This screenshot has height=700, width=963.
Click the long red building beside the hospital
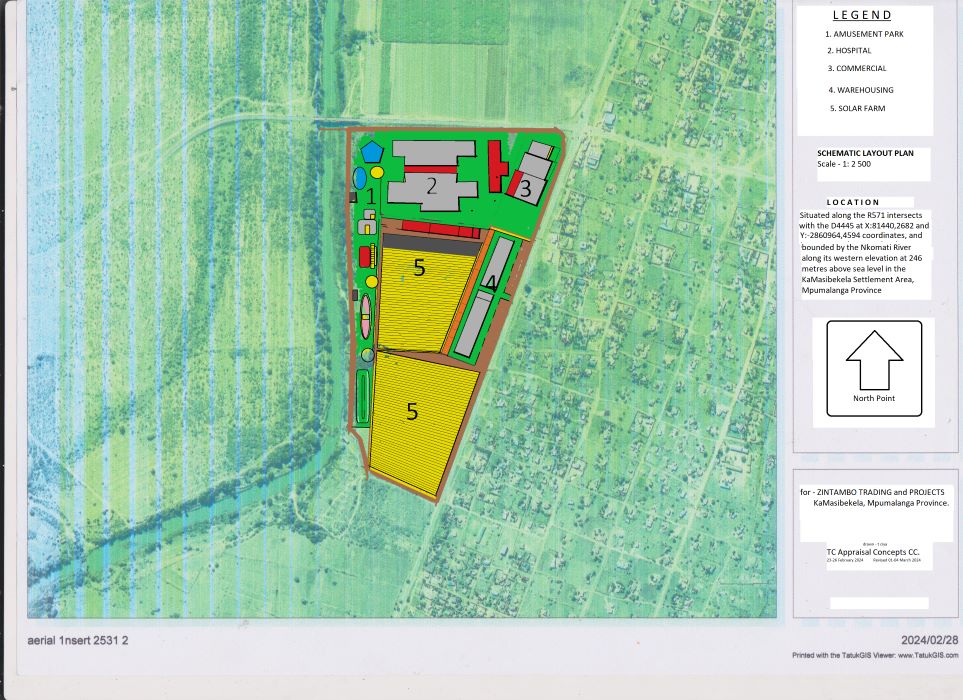[x=495, y=166]
